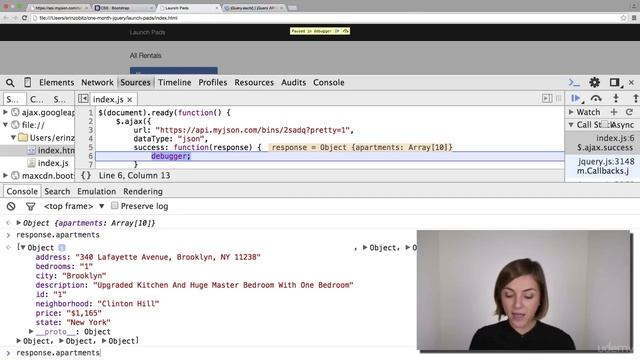The height and width of the screenshot is (360, 640).
Task: Select the index.js editor tab
Action: pyautogui.click(x=108, y=100)
